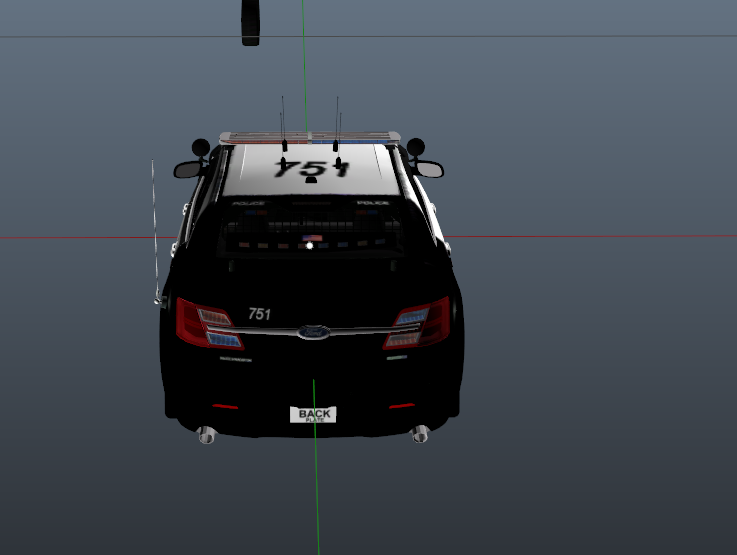
Task: Select the dark object above the car
Action: pos(251,22)
